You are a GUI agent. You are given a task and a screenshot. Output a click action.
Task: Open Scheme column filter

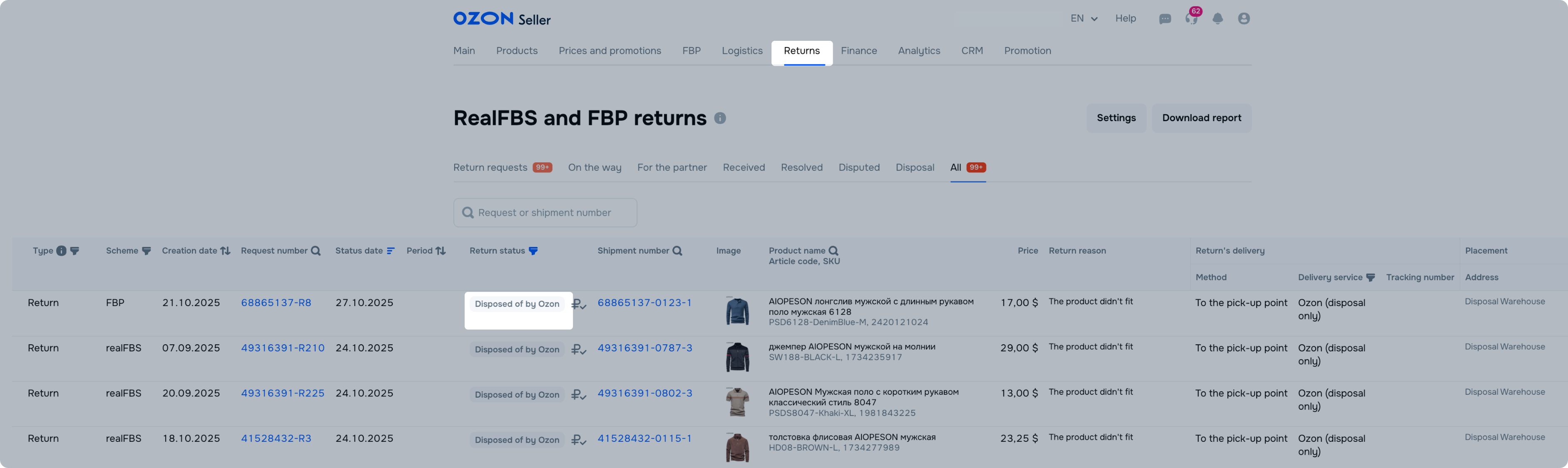pos(146,251)
